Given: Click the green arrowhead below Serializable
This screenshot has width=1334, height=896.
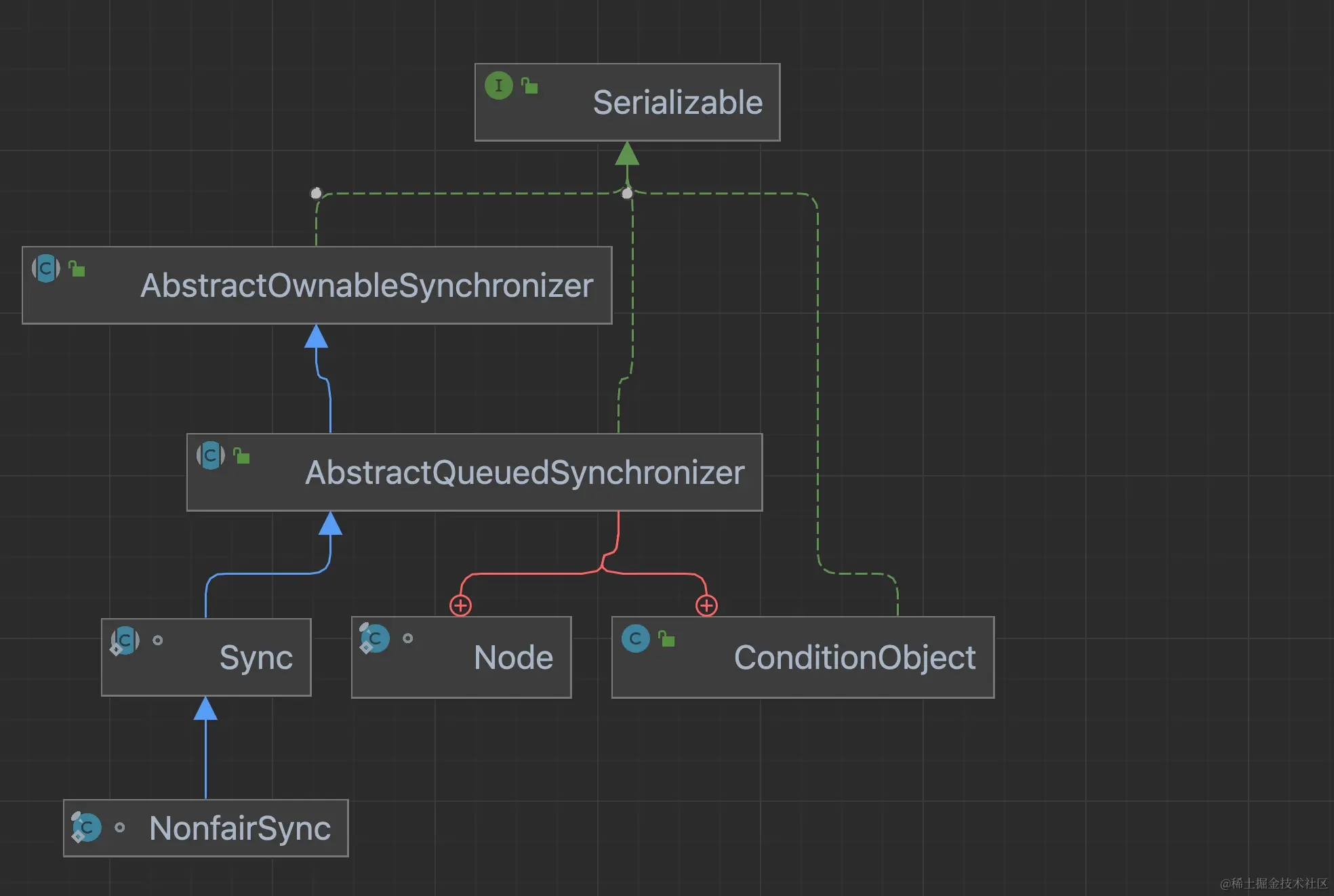Looking at the screenshot, I should [627, 154].
